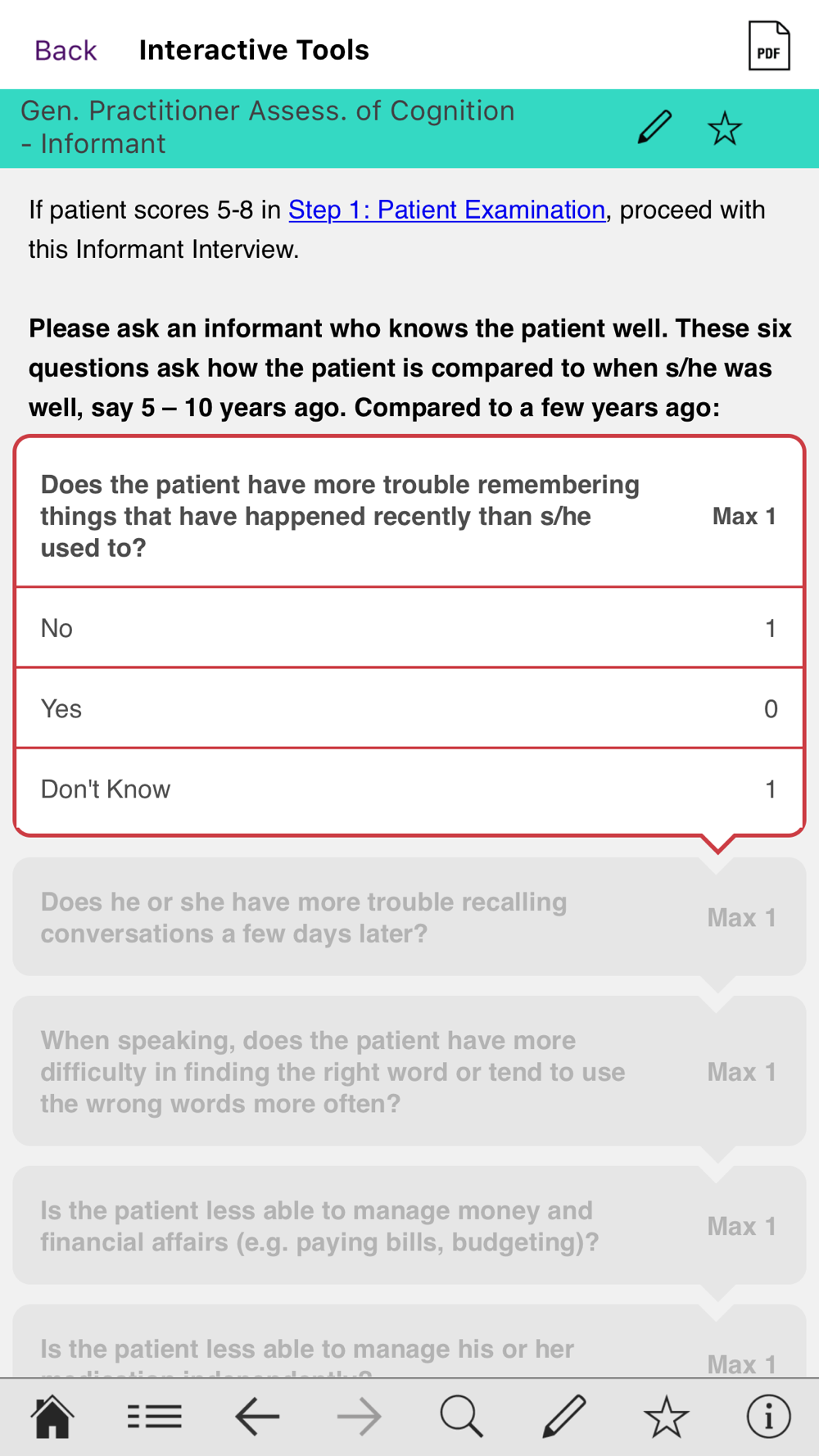The width and height of the screenshot is (819, 1456).
Task: Show info with circled i icon
Action: click(769, 1417)
